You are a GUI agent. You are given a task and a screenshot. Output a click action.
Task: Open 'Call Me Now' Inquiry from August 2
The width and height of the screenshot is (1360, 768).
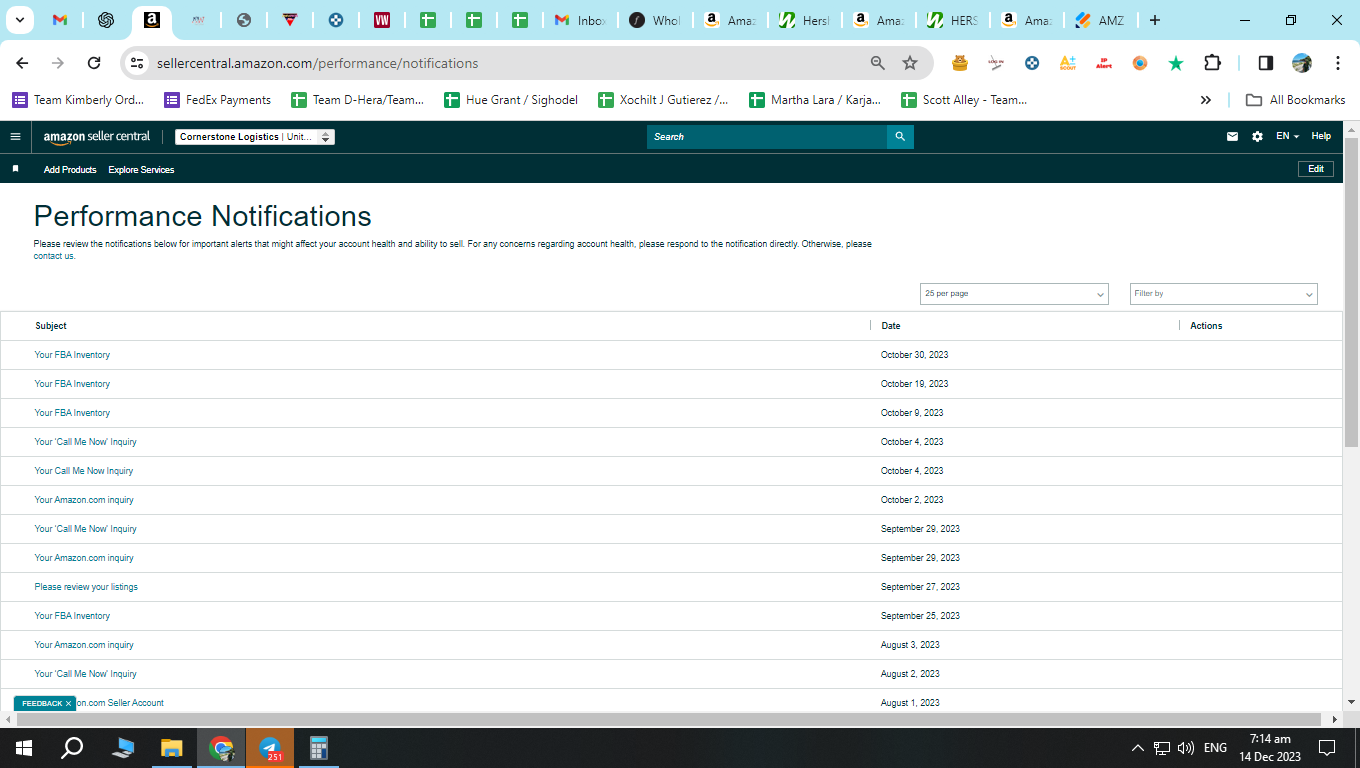pos(85,674)
